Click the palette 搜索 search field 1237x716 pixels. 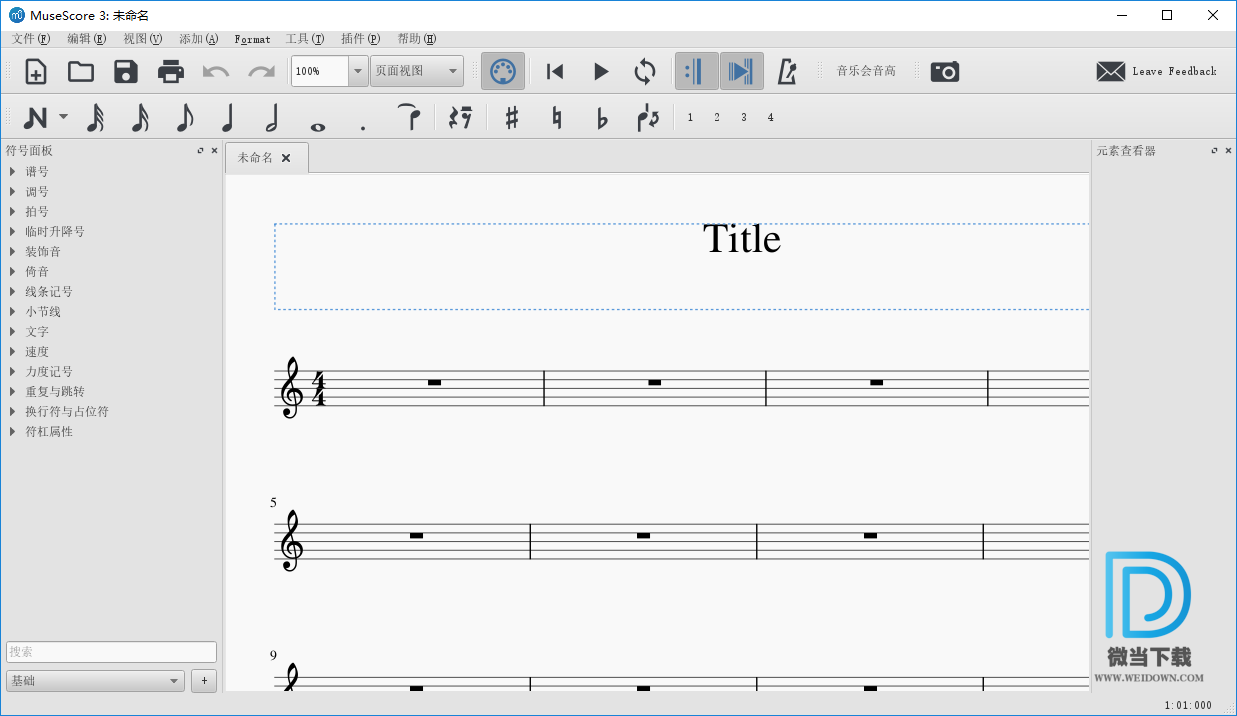tap(111, 652)
